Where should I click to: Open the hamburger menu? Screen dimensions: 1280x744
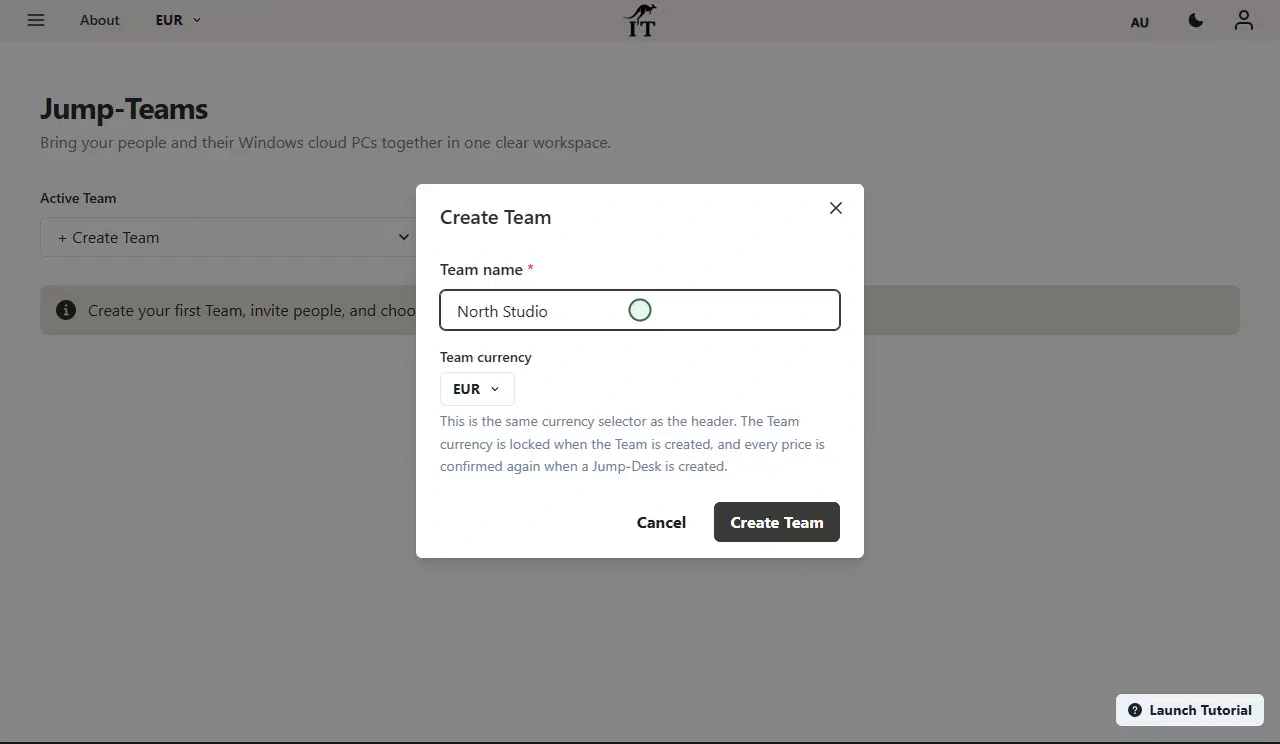point(36,20)
